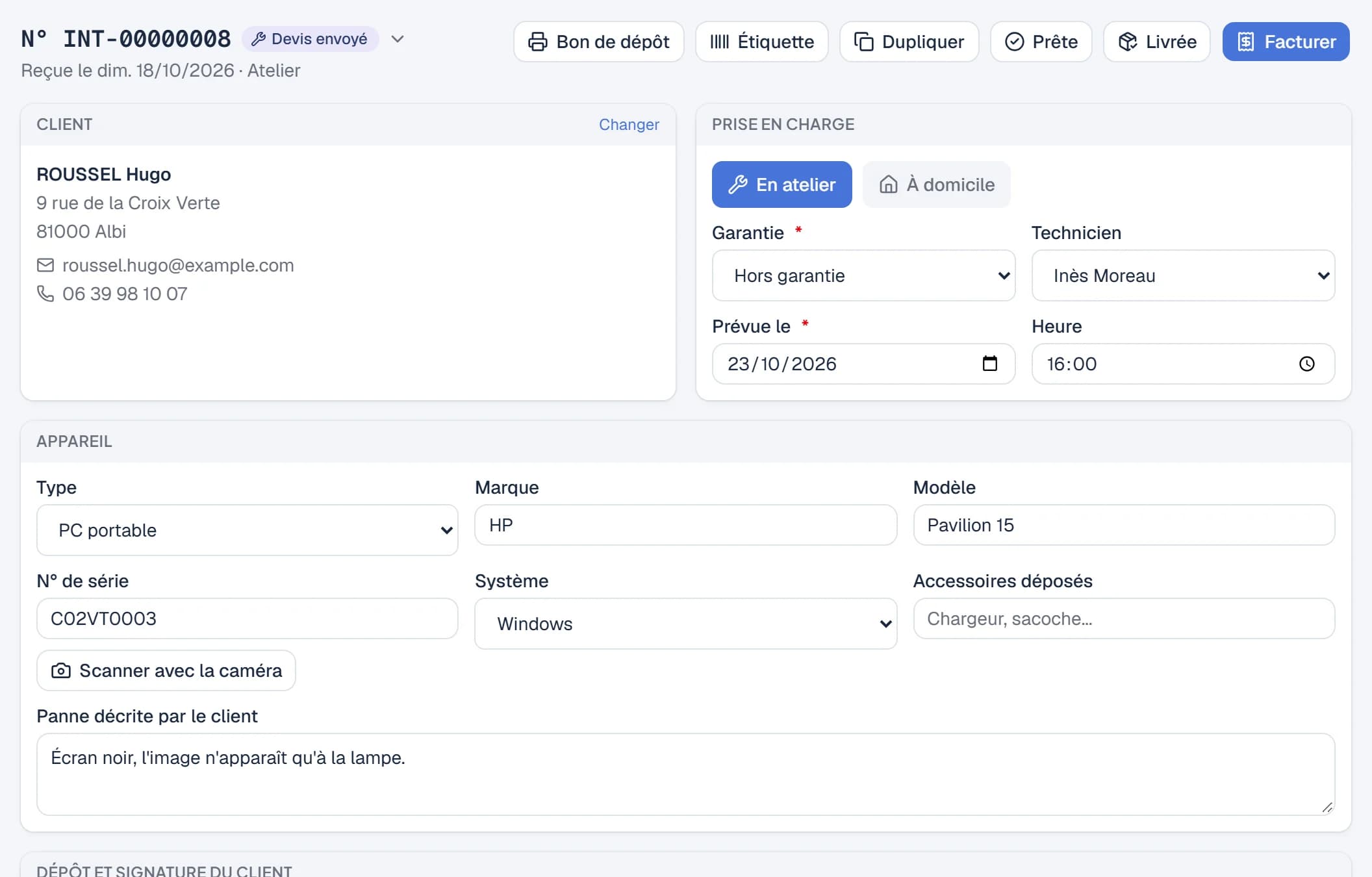
Task: Duplicate the intervention with Dupliquer
Action: point(909,42)
